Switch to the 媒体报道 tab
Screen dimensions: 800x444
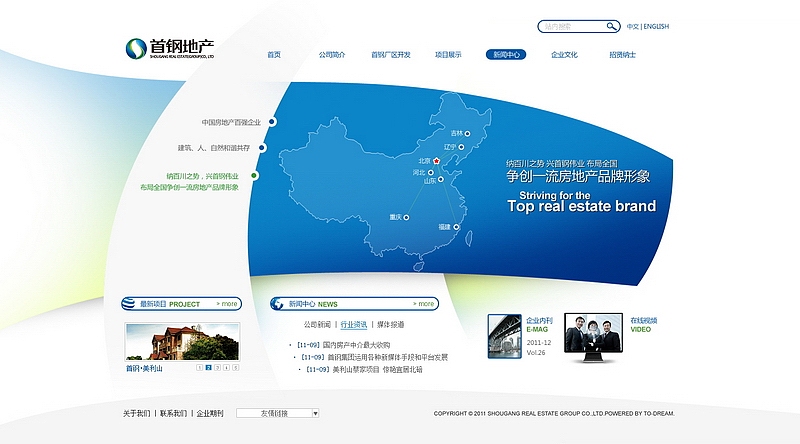click(390, 325)
